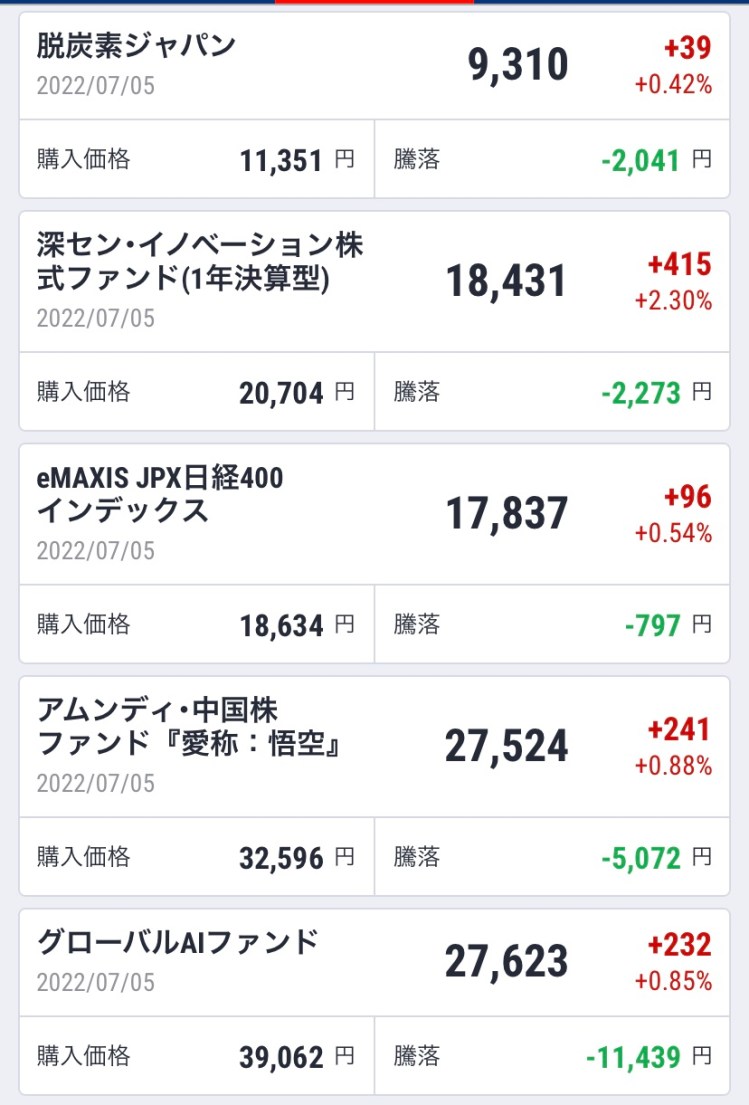Click the 購入価格 39,062 円 cell
The width and height of the screenshot is (749, 1105).
[x=196, y=1057]
